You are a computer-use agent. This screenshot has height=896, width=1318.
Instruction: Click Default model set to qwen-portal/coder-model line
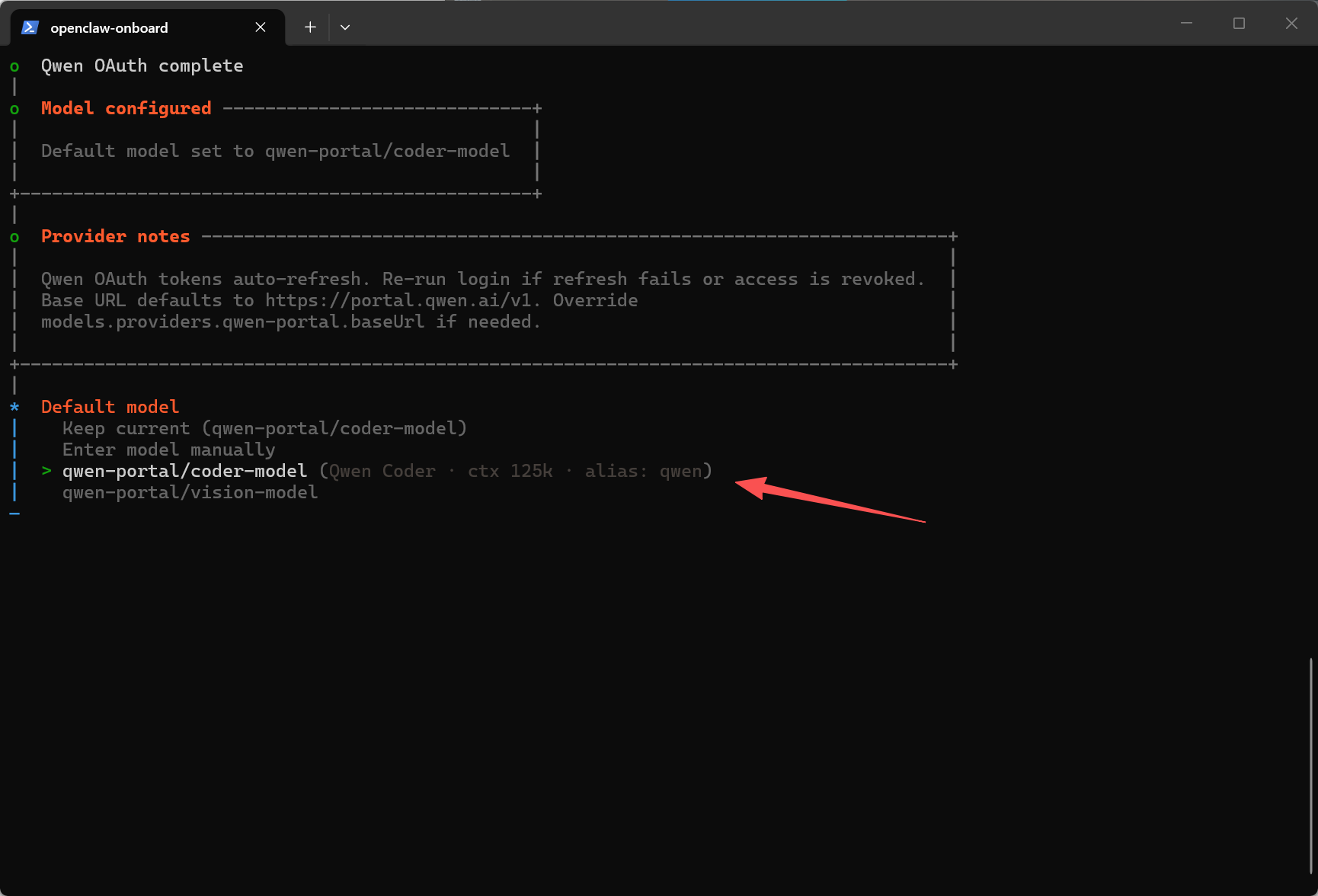pos(275,151)
